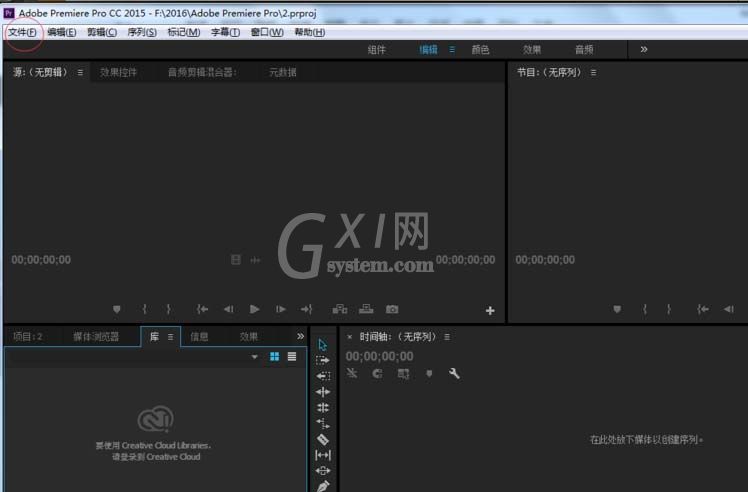The image size is (748, 492).
Task: Export frame with camera icon
Action: click(x=392, y=309)
